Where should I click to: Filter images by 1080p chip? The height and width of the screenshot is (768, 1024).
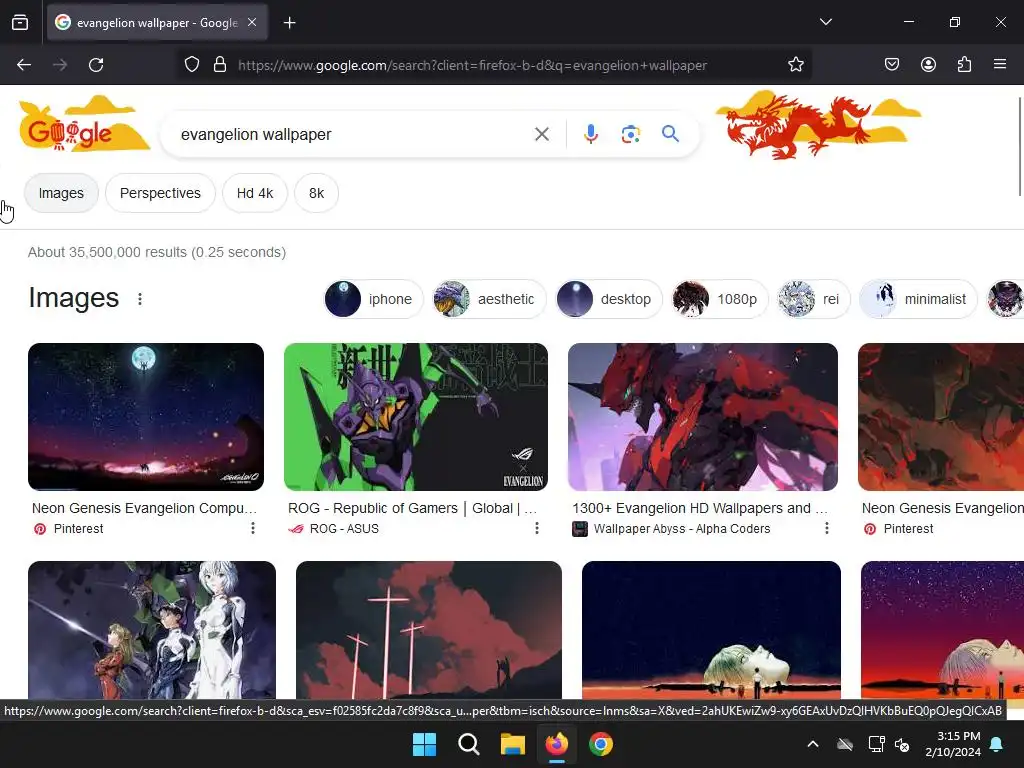pyautogui.click(x=720, y=299)
